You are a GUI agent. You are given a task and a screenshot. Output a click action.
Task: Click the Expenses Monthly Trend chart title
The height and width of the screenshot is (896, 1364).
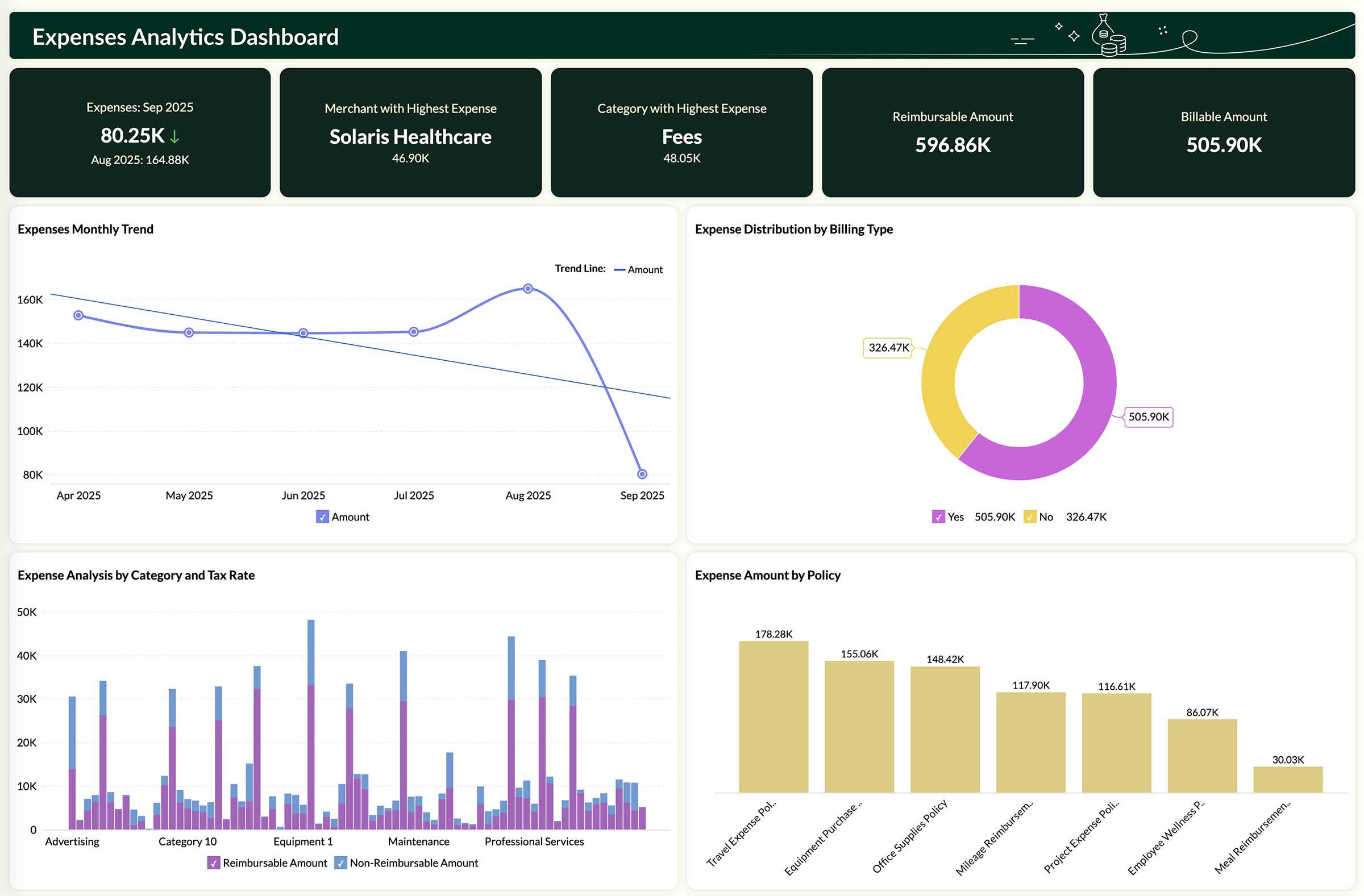pyautogui.click(x=85, y=228)
